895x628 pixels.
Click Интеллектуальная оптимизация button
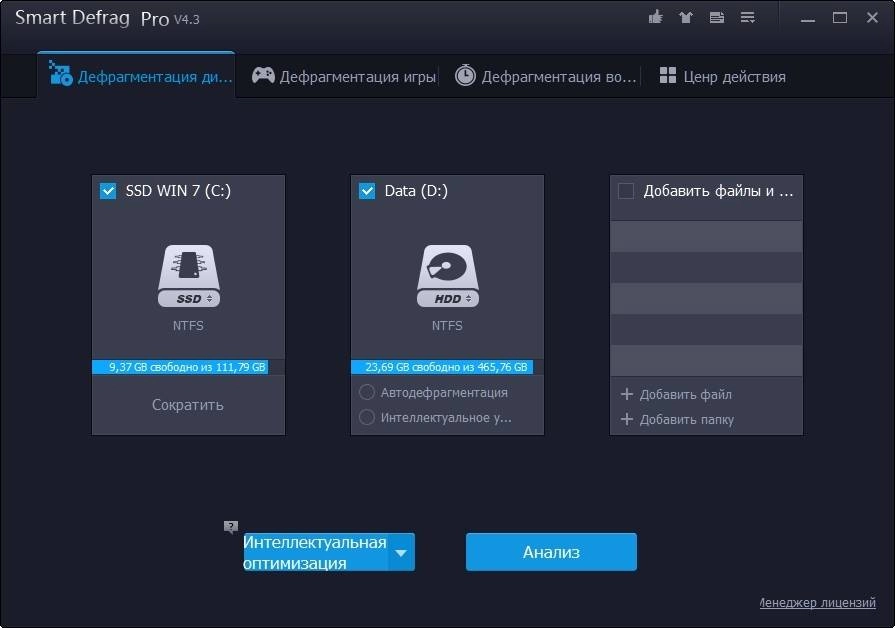point(315,552)
